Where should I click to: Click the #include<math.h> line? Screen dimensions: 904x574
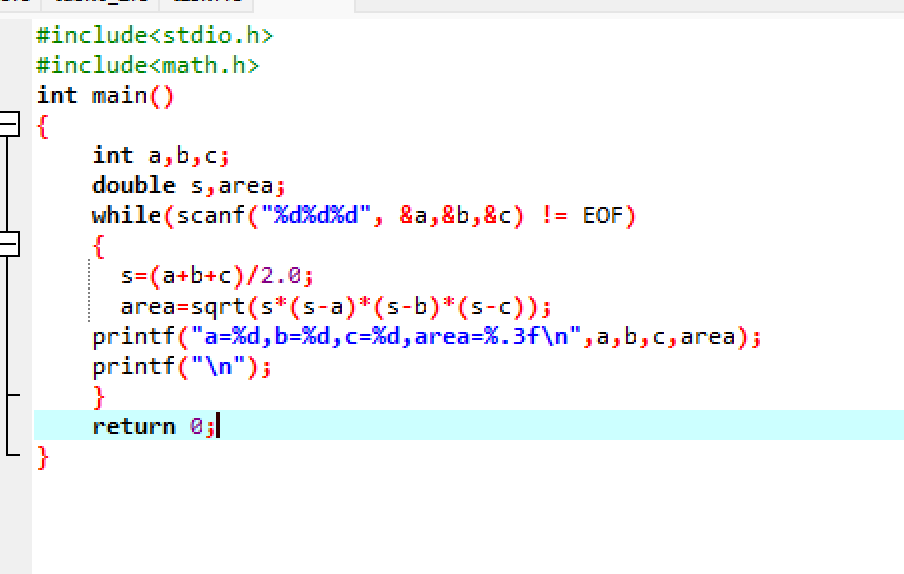point(148,65)
